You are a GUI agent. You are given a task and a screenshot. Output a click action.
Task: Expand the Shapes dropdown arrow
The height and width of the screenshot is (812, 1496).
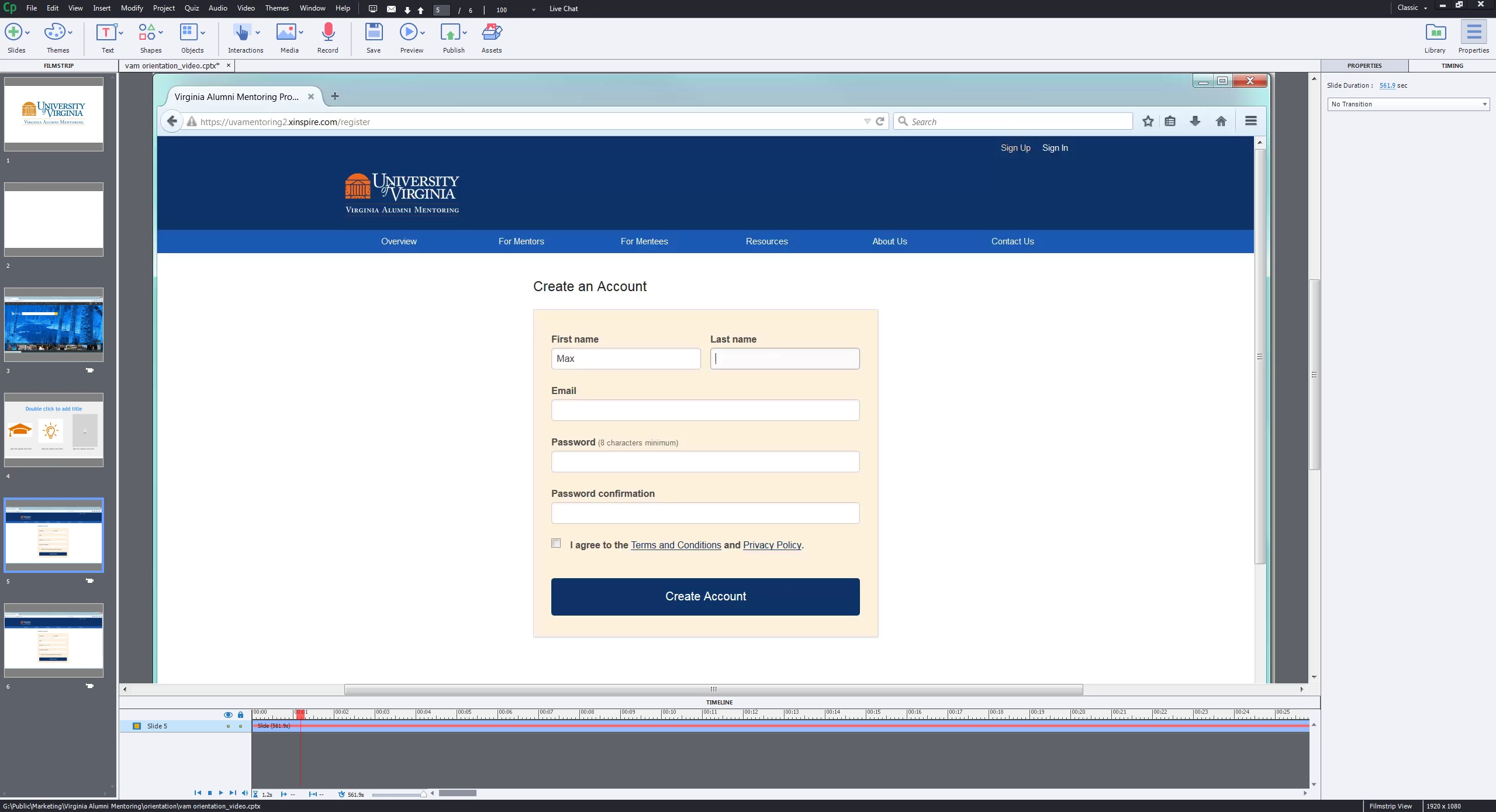[161, 33]
